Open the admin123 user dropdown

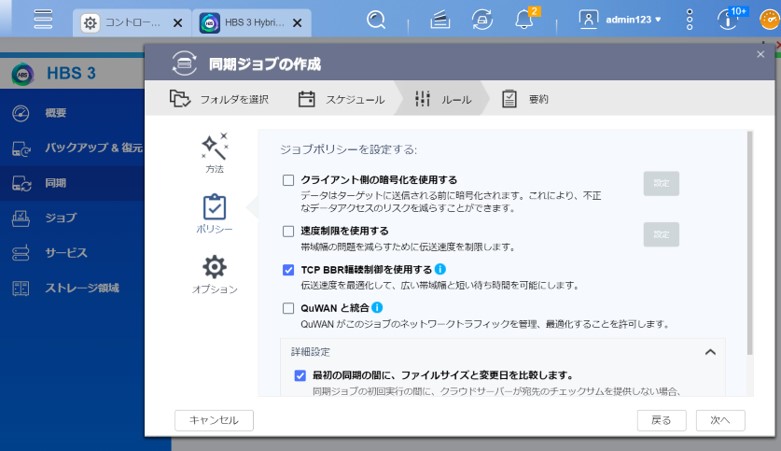[x=621, y=20]
